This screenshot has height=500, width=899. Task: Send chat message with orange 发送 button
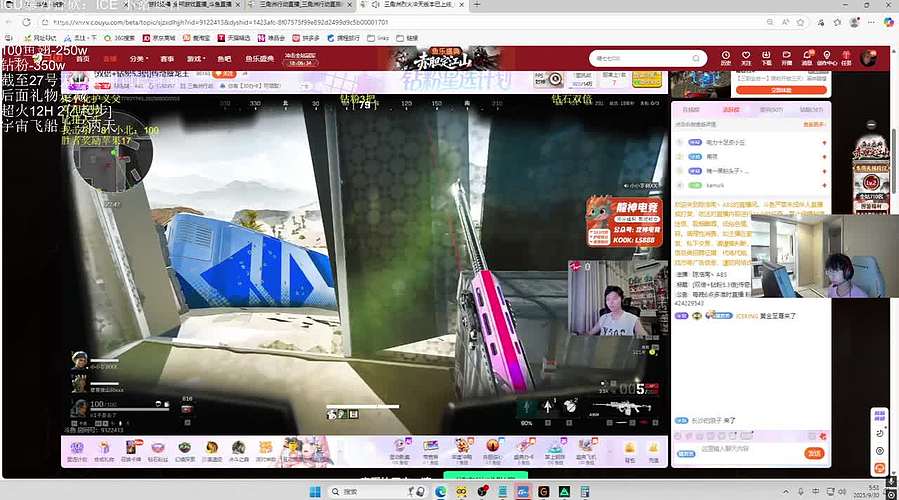[x=814, y=453]
